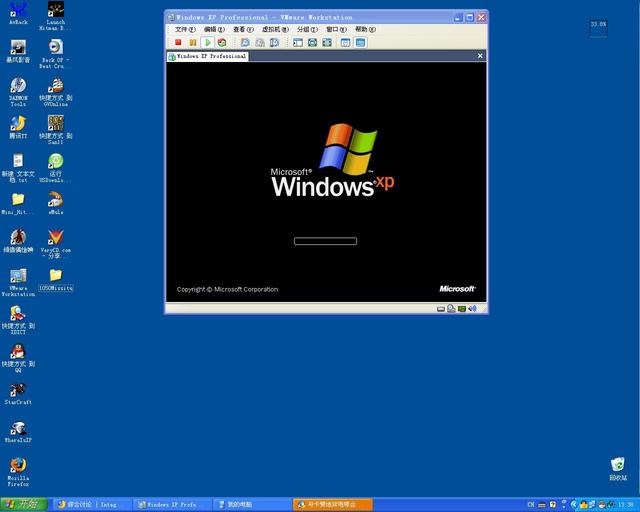Toggle the sidebar view toolbar icon
Viewport: 640px width, 512px height.
click(x=298, y=42)
